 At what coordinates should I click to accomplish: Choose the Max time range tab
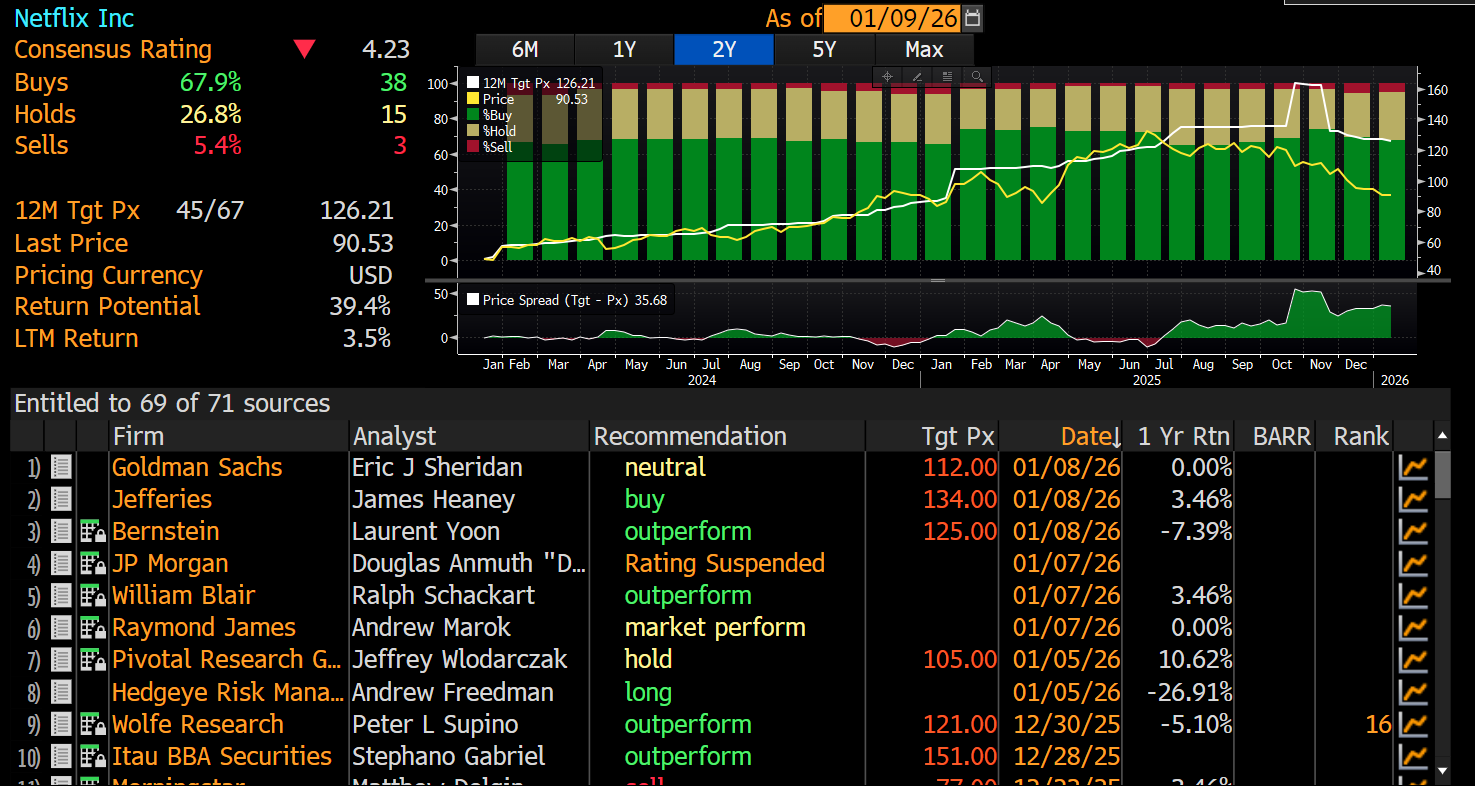[x=923, y=50]
